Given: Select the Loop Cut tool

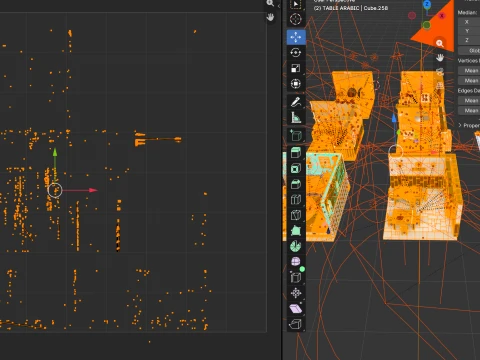Looking at the screenshot, I should click(x=296, y=200).
